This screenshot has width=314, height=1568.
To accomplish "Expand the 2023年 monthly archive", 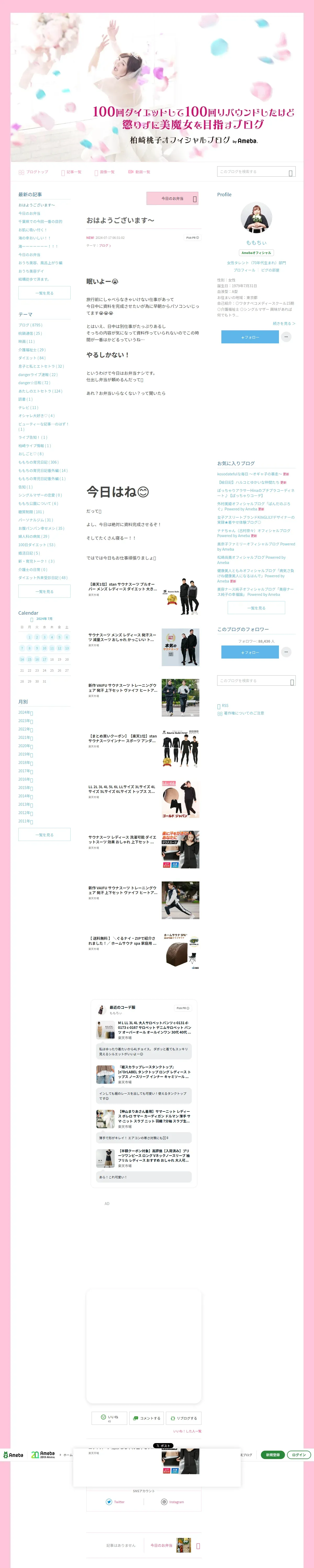I will tap(26, 721).
